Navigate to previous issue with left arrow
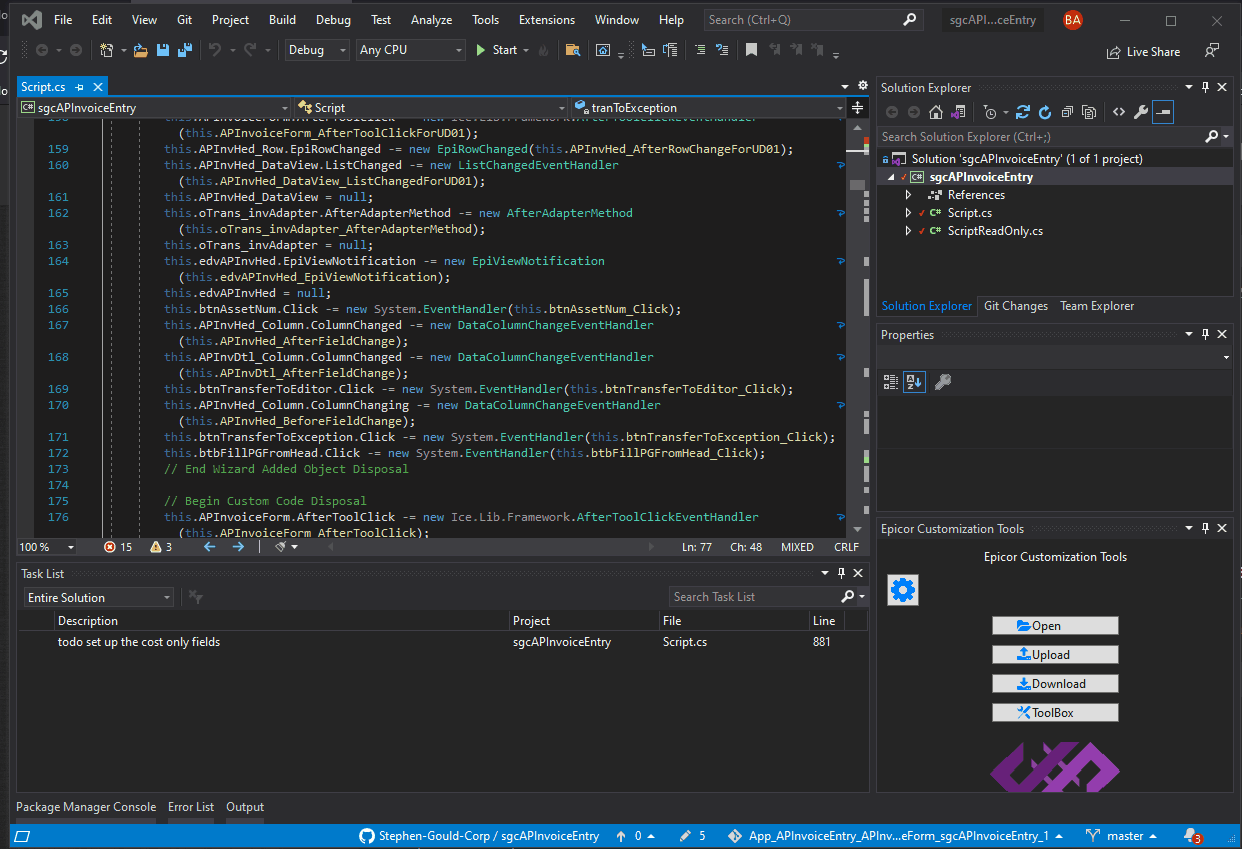 (209, 547)
